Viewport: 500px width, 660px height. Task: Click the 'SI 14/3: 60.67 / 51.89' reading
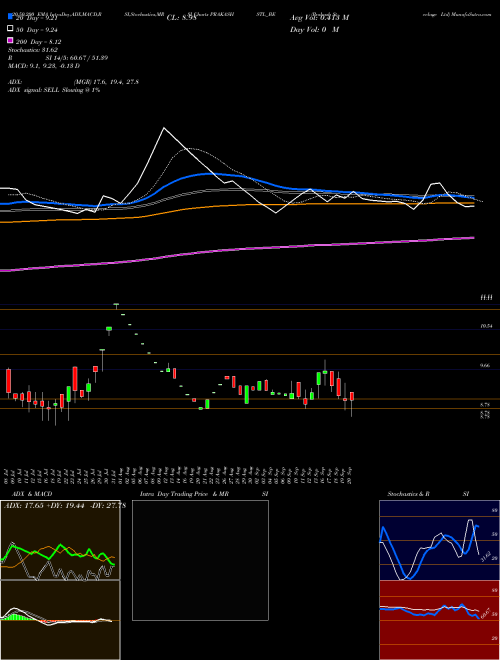(77, 58)
